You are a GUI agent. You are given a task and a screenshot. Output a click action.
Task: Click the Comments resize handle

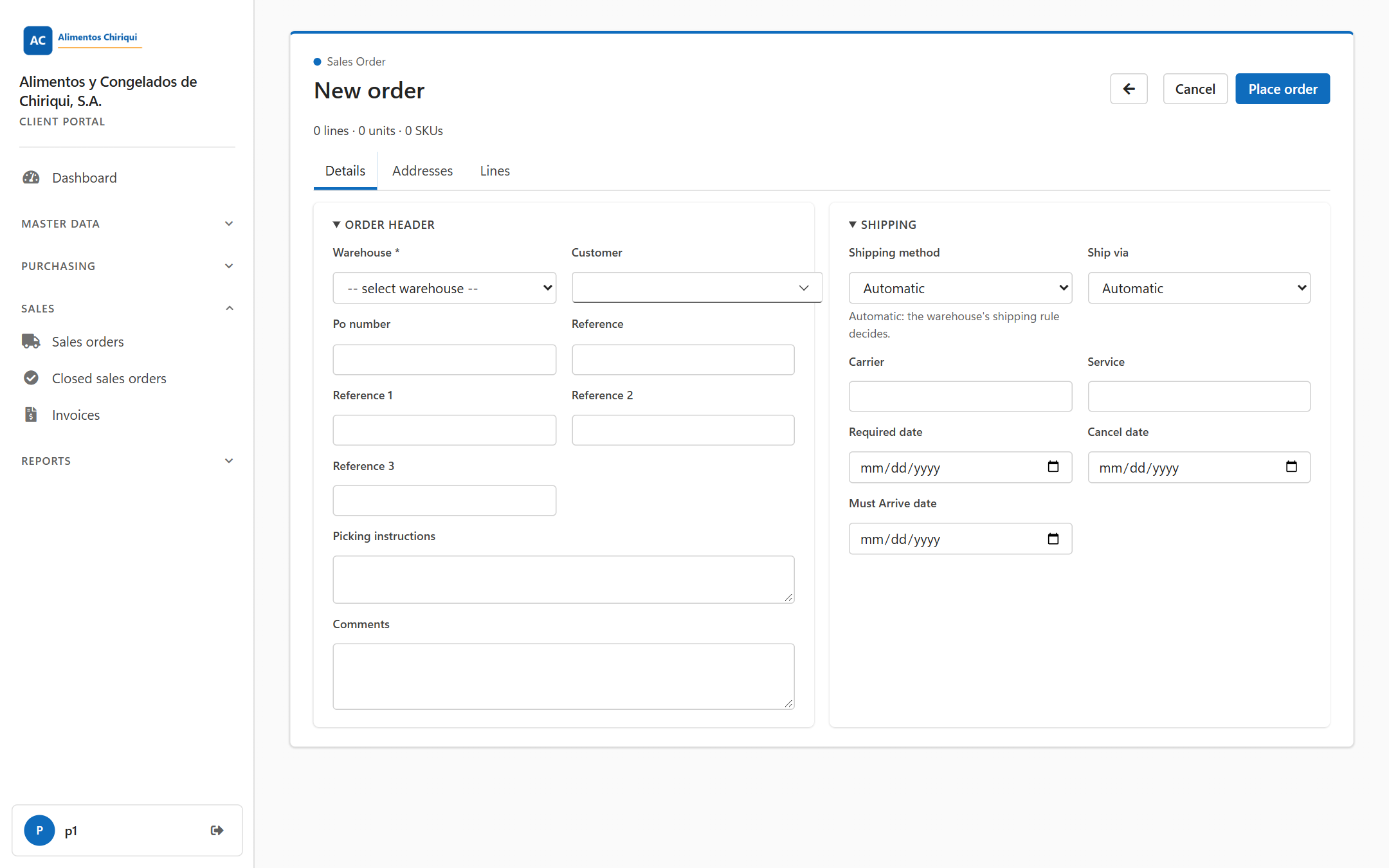point(788,703)
